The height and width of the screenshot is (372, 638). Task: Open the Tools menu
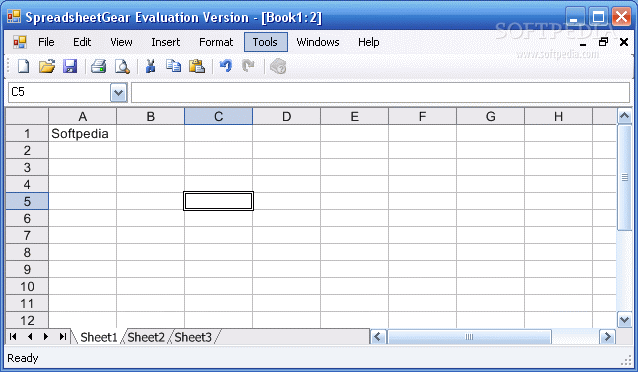(x=265, y=42)
